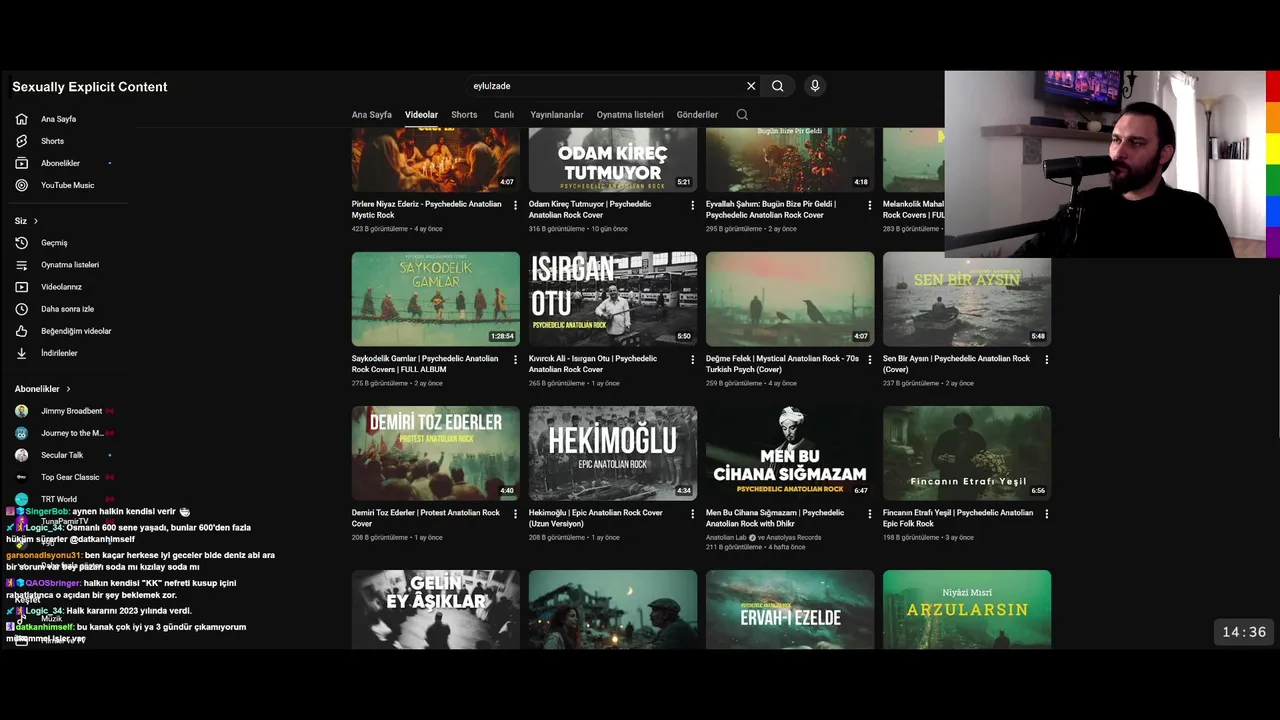The width and height of the screenshot is (1280, 720).
Task: Open options menu for Sen Bir Aysın
Action: click(x=1047, y=360)
